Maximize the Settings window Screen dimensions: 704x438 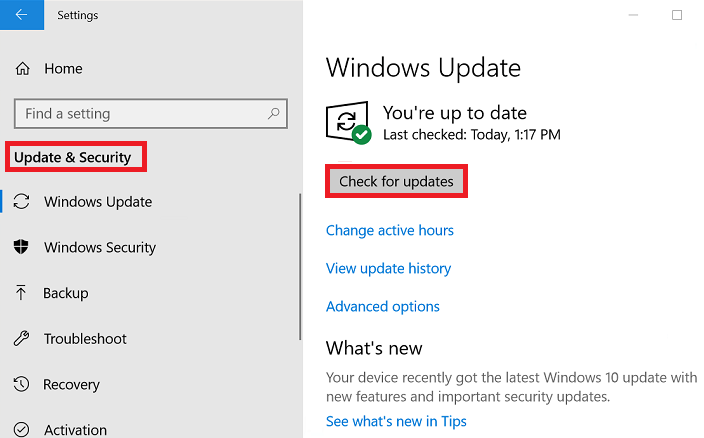pyautogui.click(x=677, y=15)
